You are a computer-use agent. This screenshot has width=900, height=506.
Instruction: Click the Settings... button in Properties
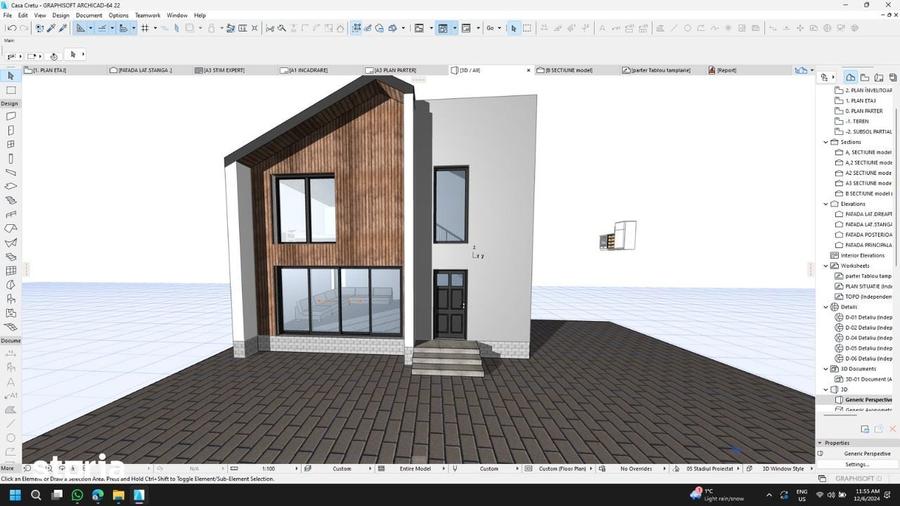coord(856,464)
